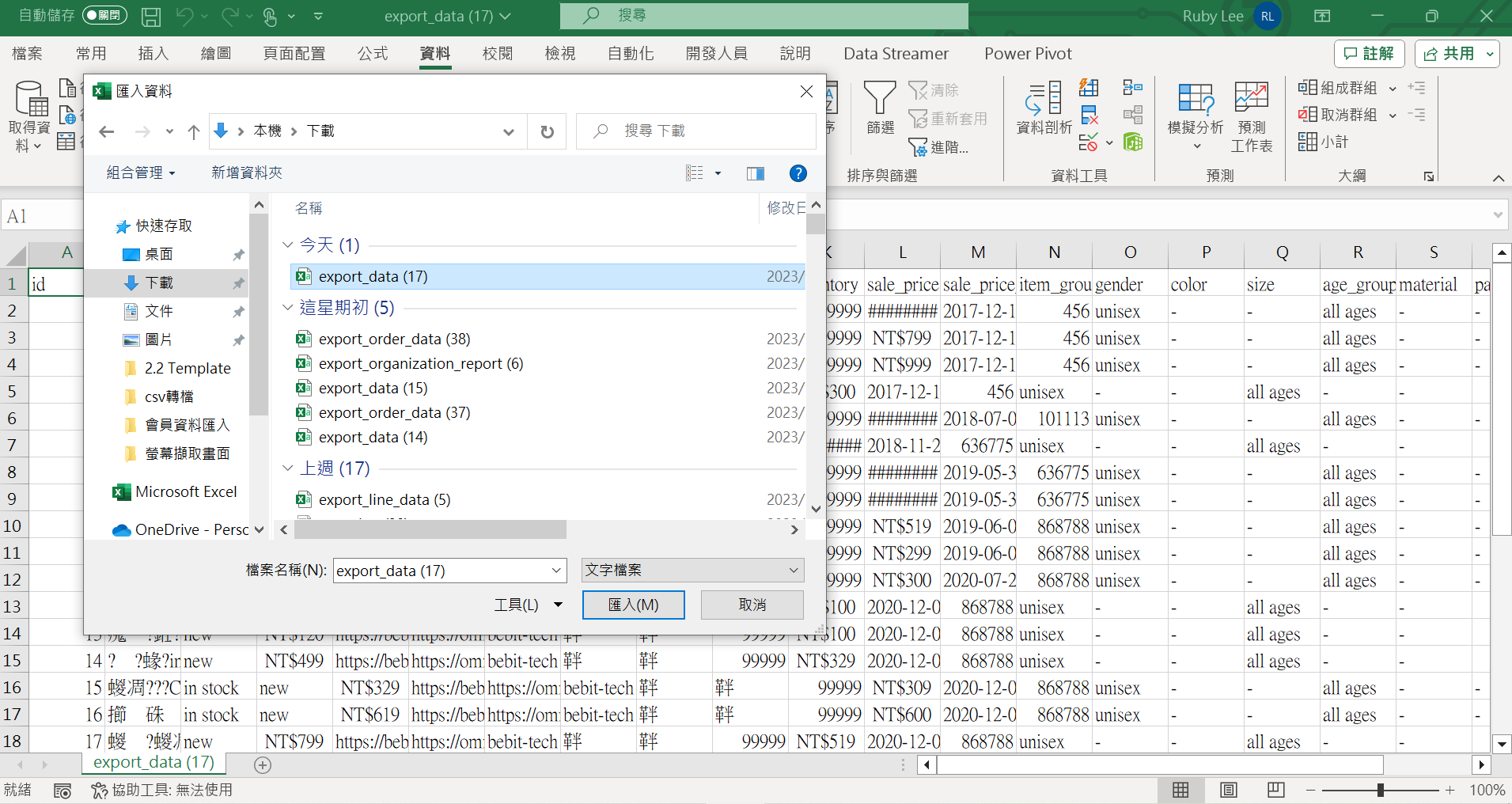Click the add new sheet plus icon
Viewport: 1512px width, 804px height.
[263, 765]
